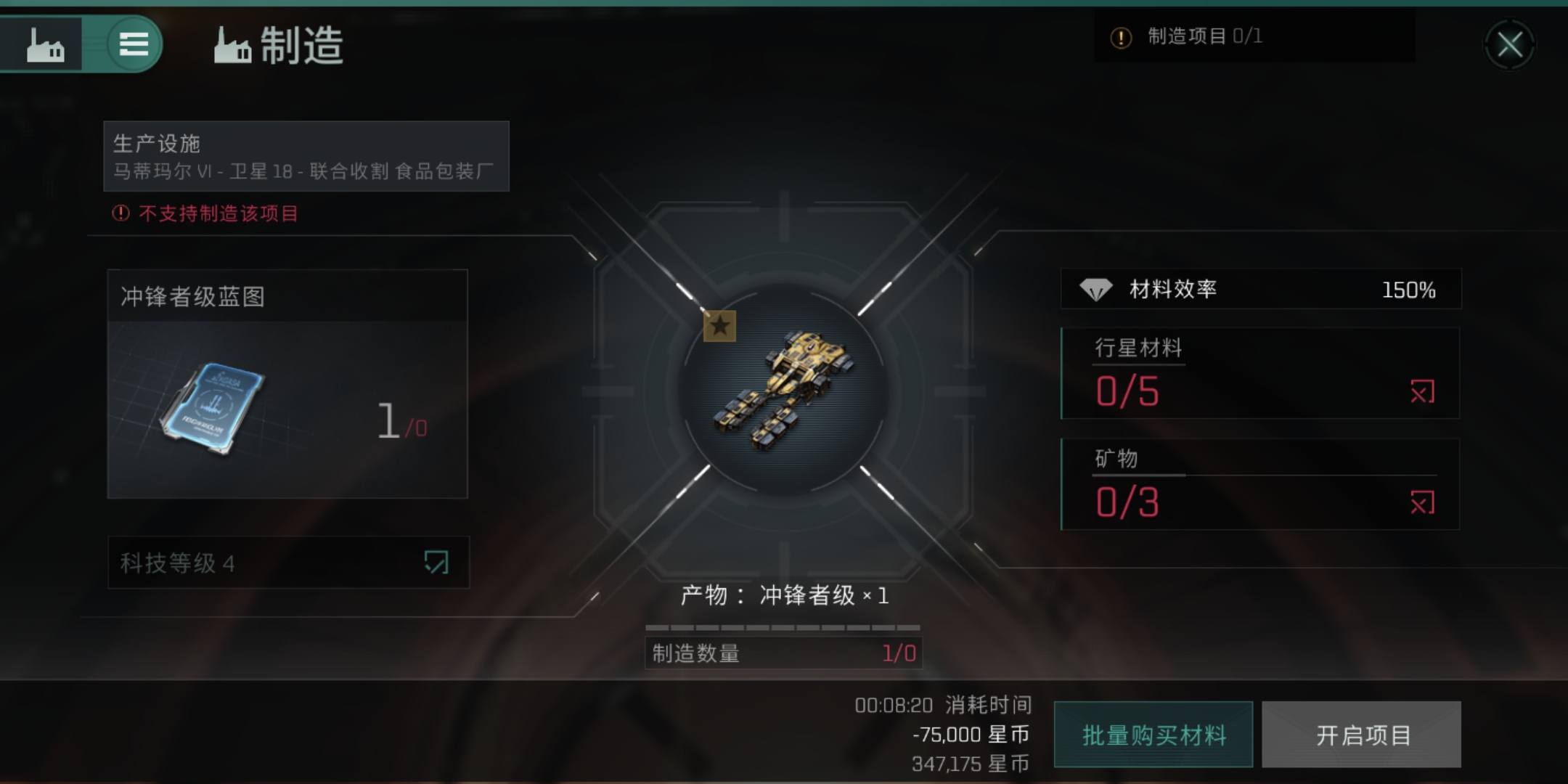
Task: Close the manufacturing window
Action: coord(1510,45)
